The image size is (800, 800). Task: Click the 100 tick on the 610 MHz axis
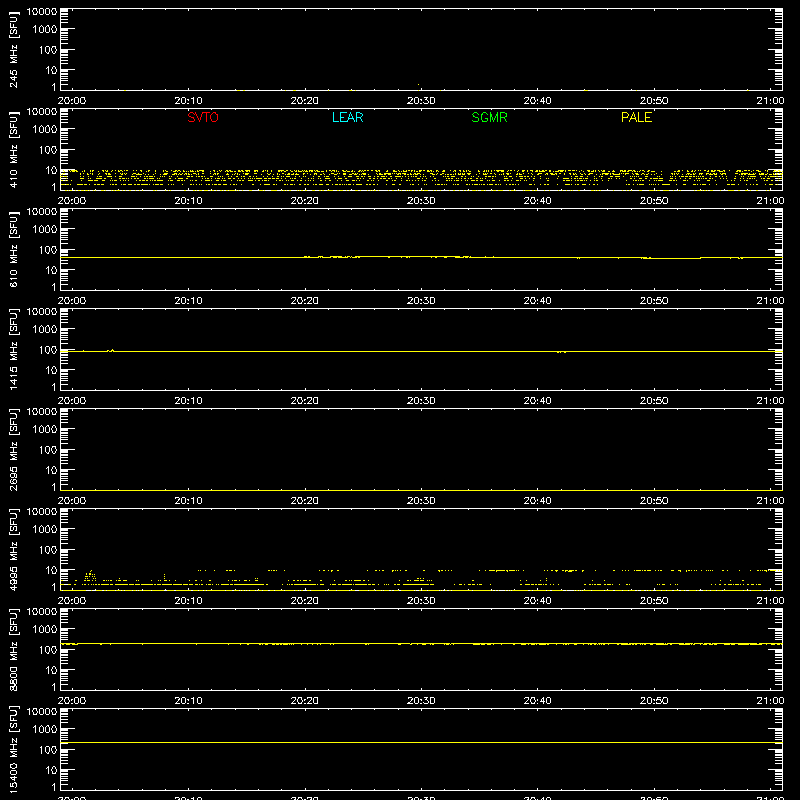pos(48,250)
